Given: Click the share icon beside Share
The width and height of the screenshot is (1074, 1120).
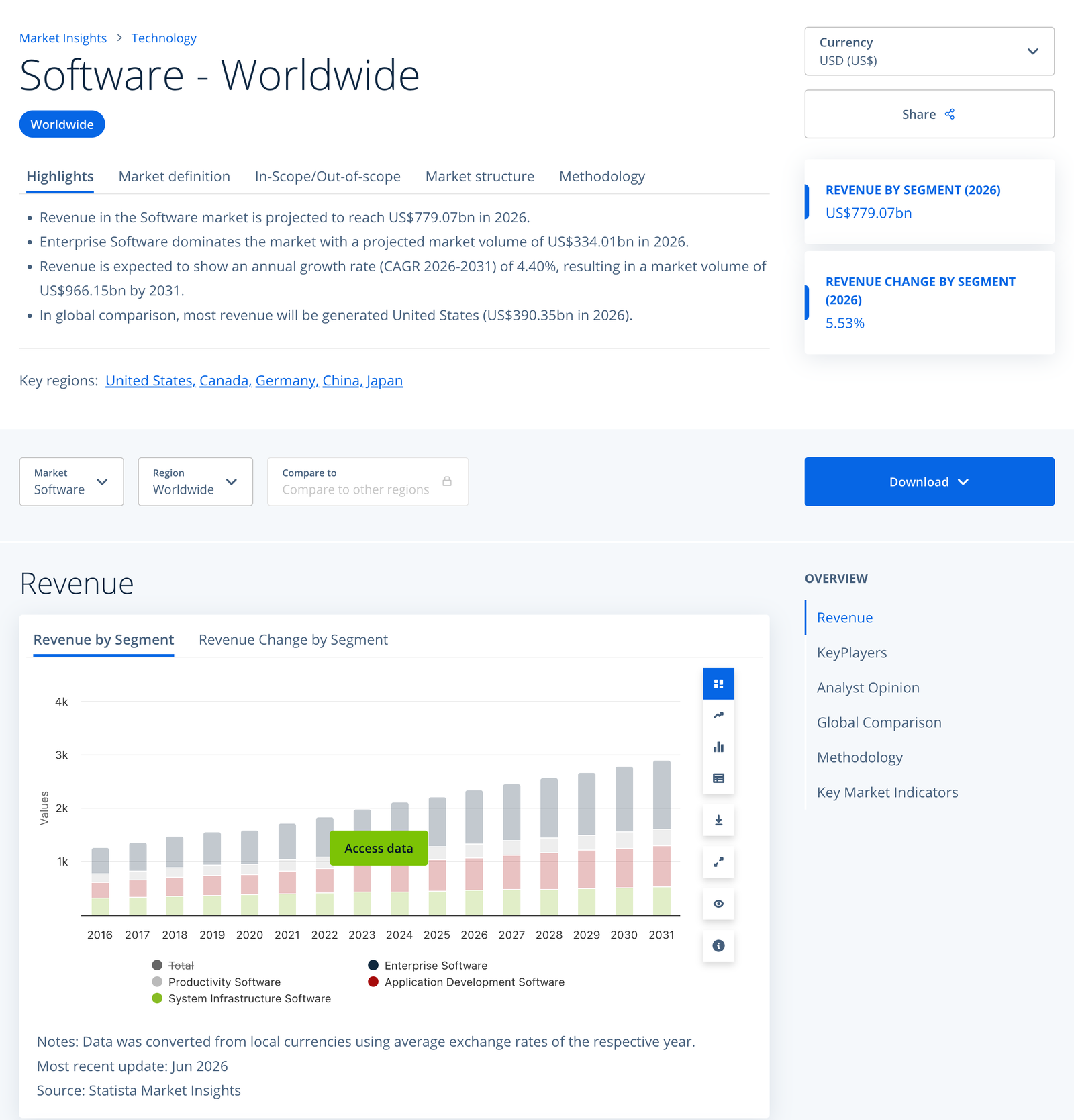Looking at the screenshot, I should tap(950, 114).
